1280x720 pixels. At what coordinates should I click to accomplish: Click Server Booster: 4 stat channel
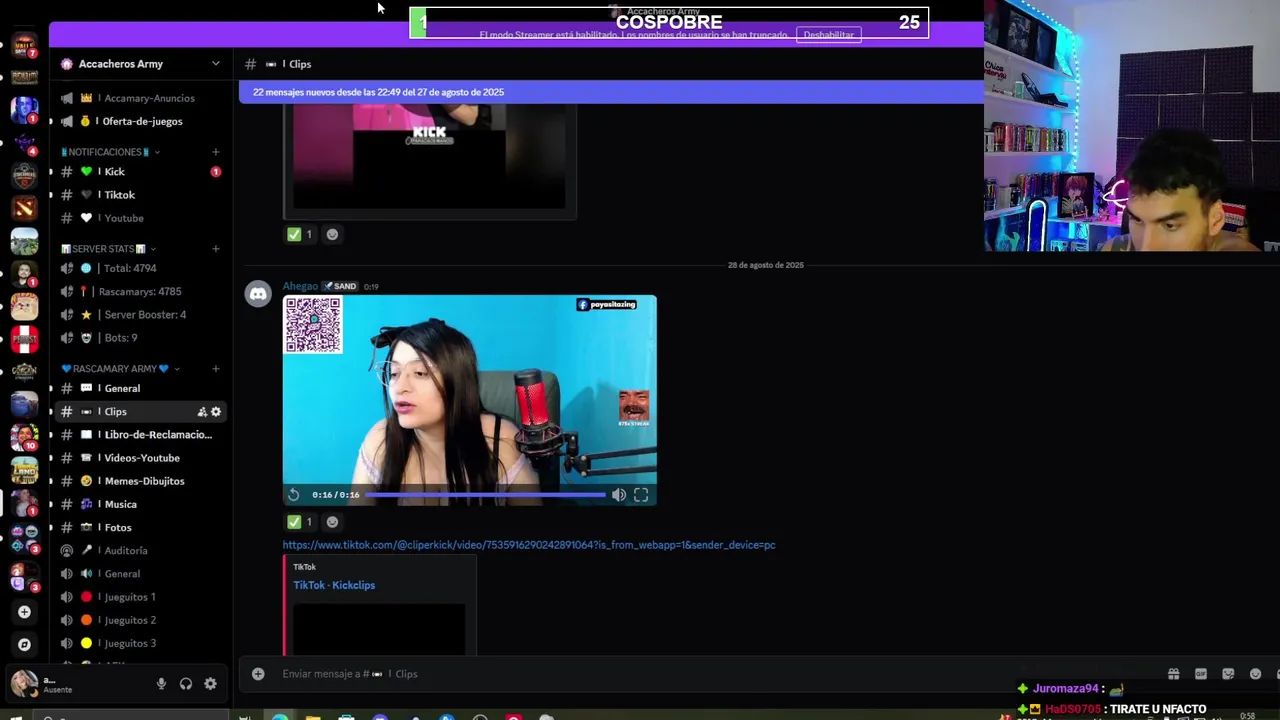tap(140, 315)
